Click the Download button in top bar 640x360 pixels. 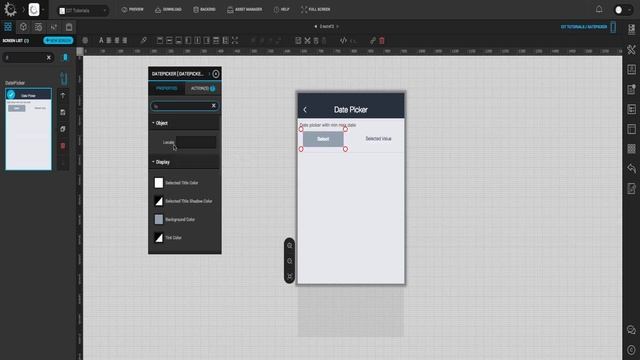pyautogui.click(x=168, y=9)
